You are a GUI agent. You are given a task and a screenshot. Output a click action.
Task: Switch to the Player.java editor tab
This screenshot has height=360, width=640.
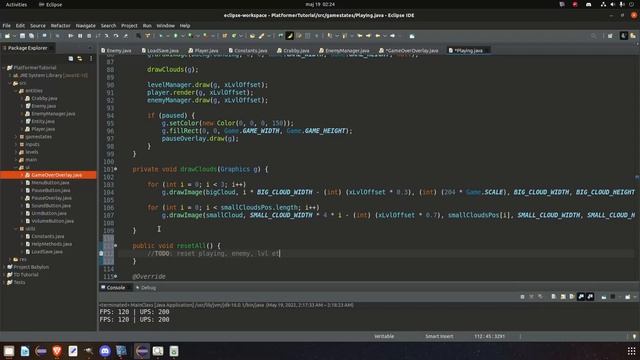[x=203, y=51]
